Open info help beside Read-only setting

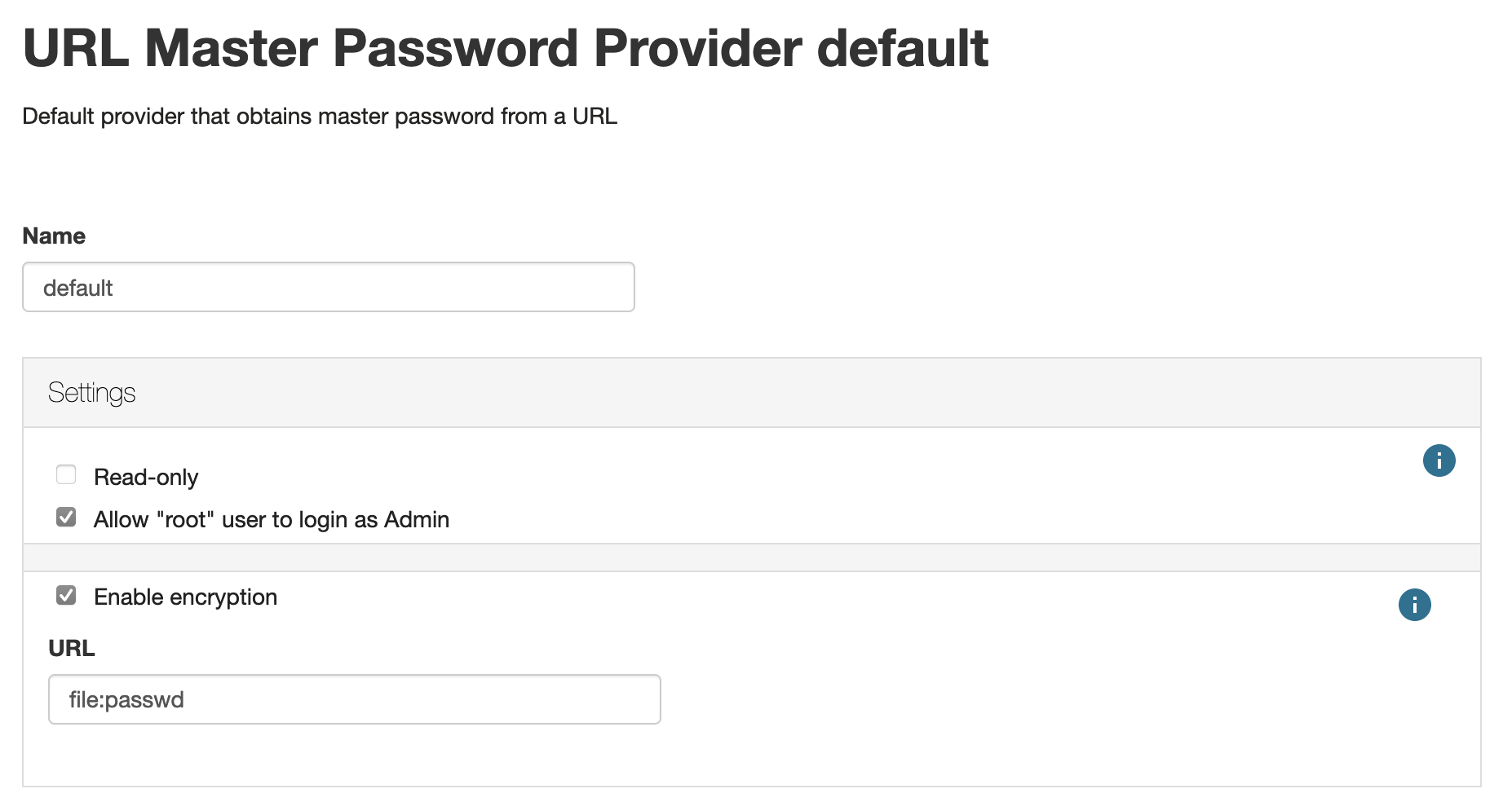(x=1439, y=460)
